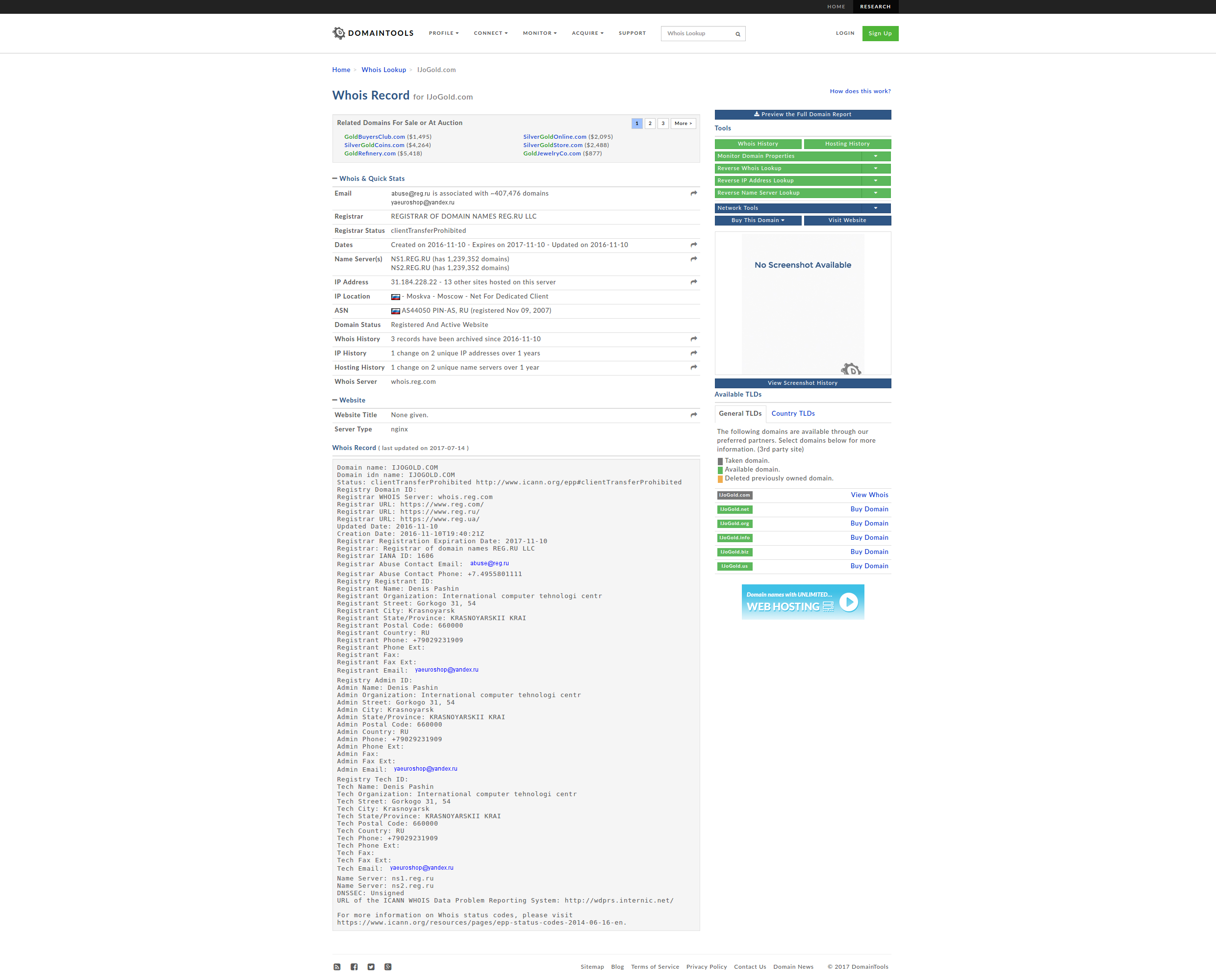Open GoldBuyersClub.com related domain link

(x=374, y=137)
